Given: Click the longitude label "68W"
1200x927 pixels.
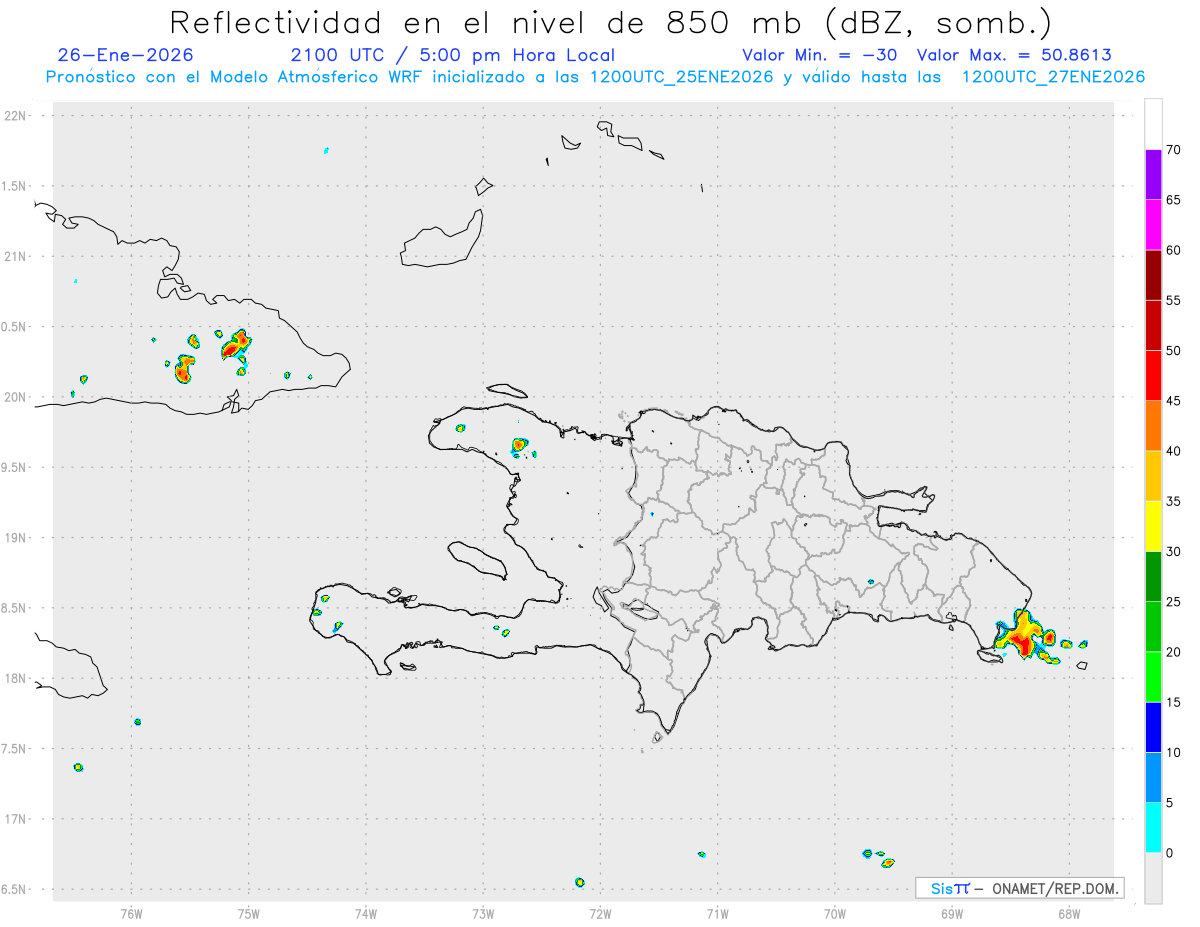Looking at the screenshot, I should [1069, 913].
